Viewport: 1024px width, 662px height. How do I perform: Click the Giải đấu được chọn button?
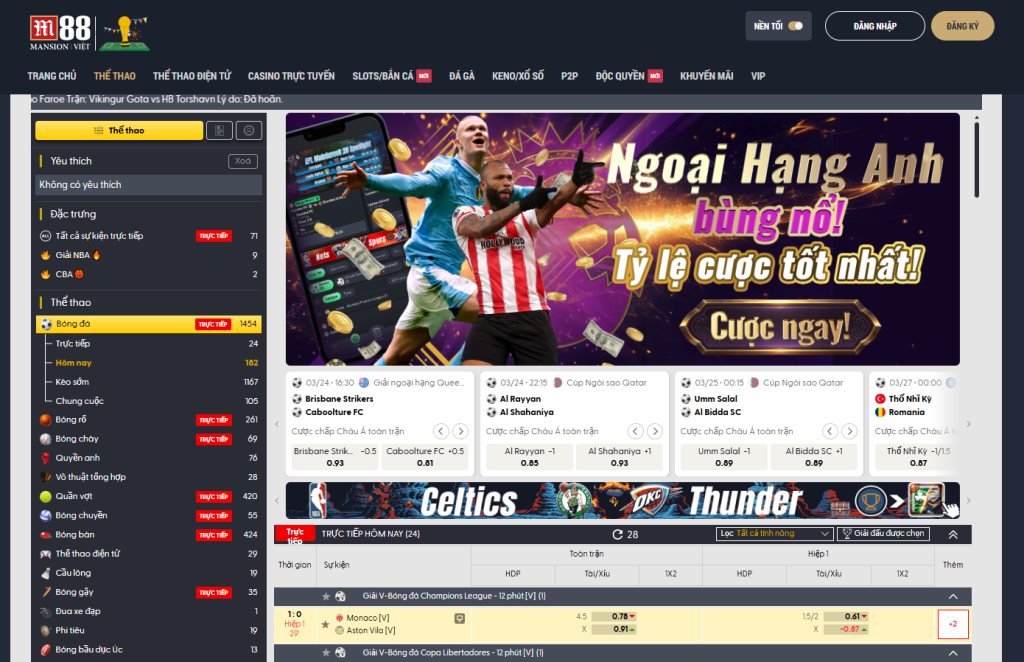(884, 533)
